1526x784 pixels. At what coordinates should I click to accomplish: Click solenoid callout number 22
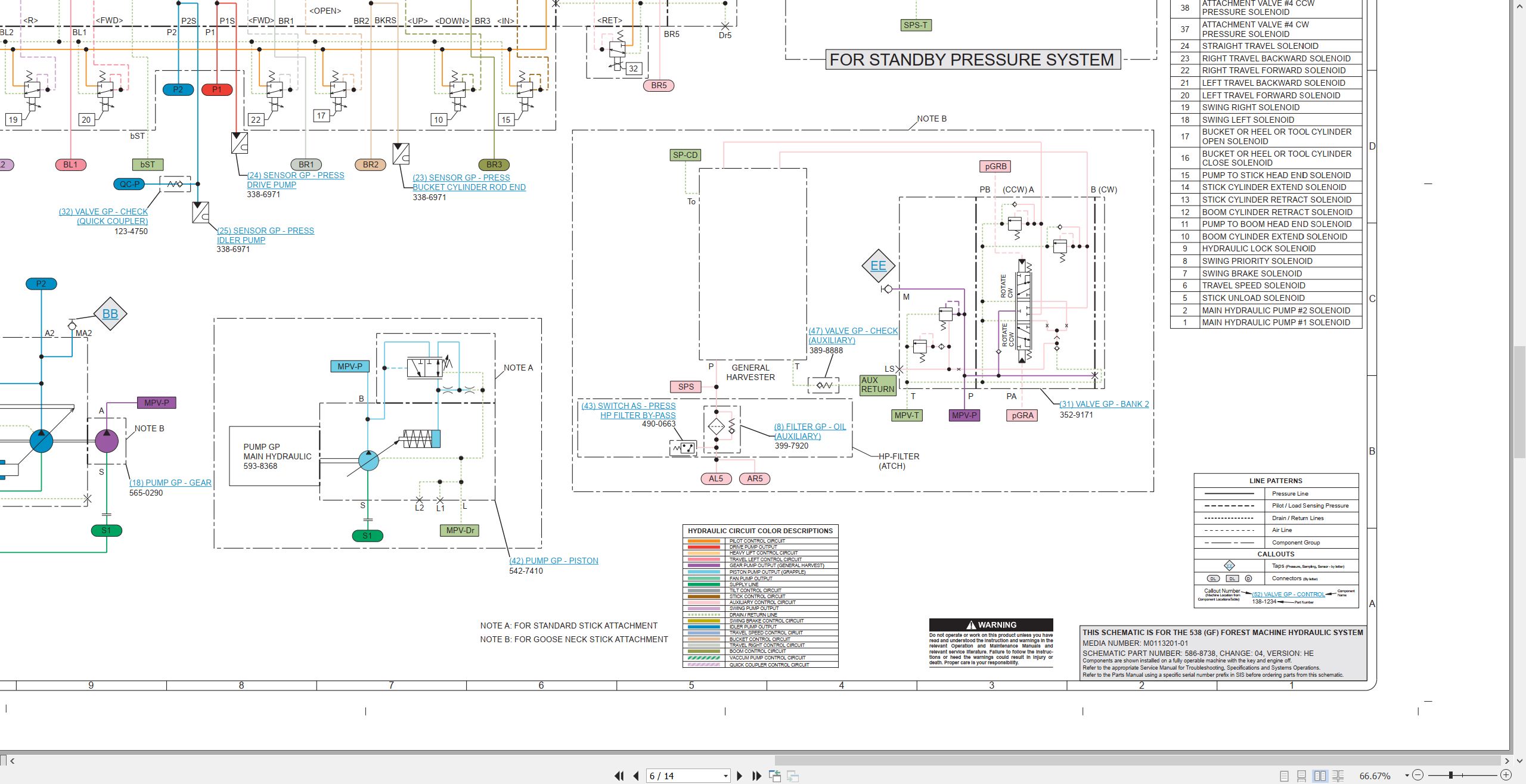(256, 120)
